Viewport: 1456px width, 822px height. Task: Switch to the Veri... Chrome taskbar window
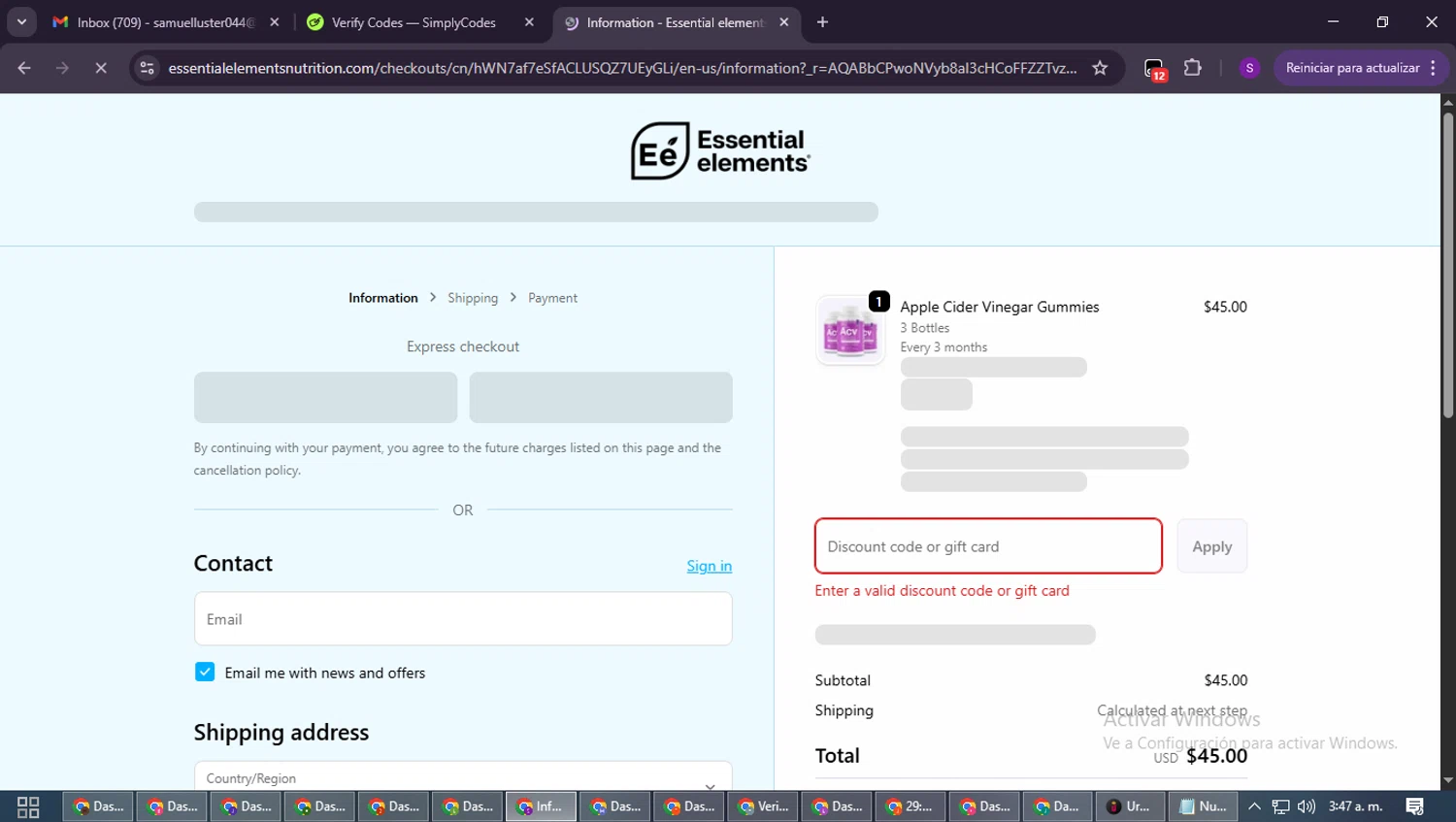pyautogui.click(x=762, y=806)
